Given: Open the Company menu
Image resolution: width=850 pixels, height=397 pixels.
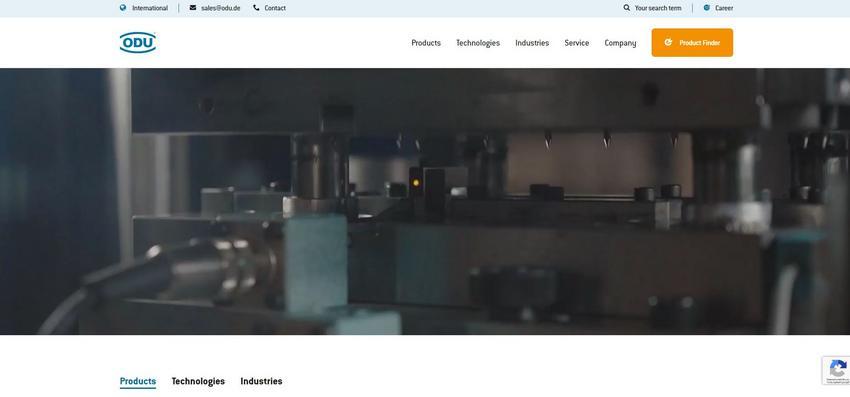Looking at the screenshot, I should click(x=620, y=43).
